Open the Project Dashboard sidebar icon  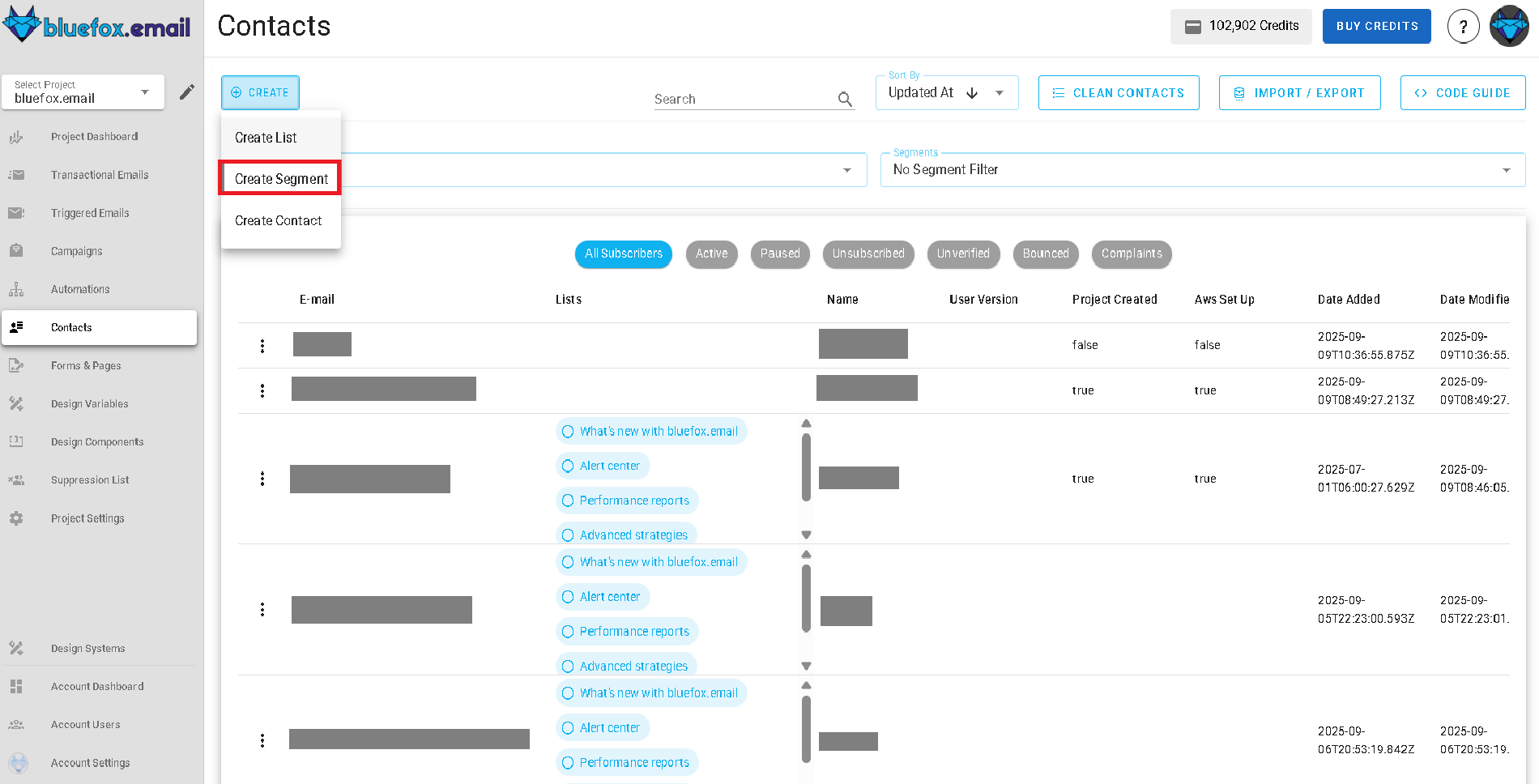16,136
